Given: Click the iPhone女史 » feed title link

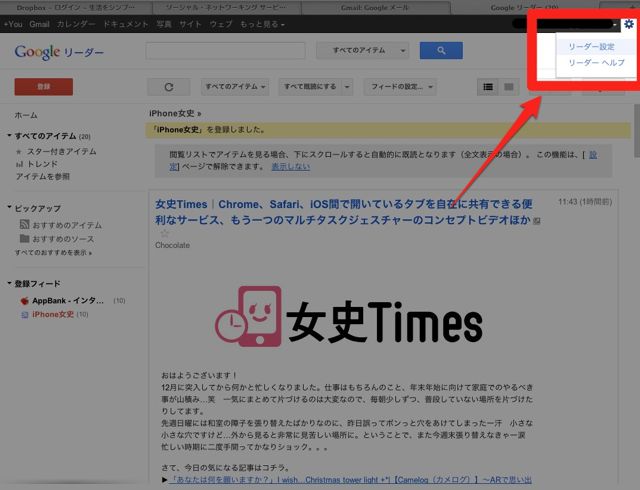Looking at the screenshot, I should coord(175,114).
